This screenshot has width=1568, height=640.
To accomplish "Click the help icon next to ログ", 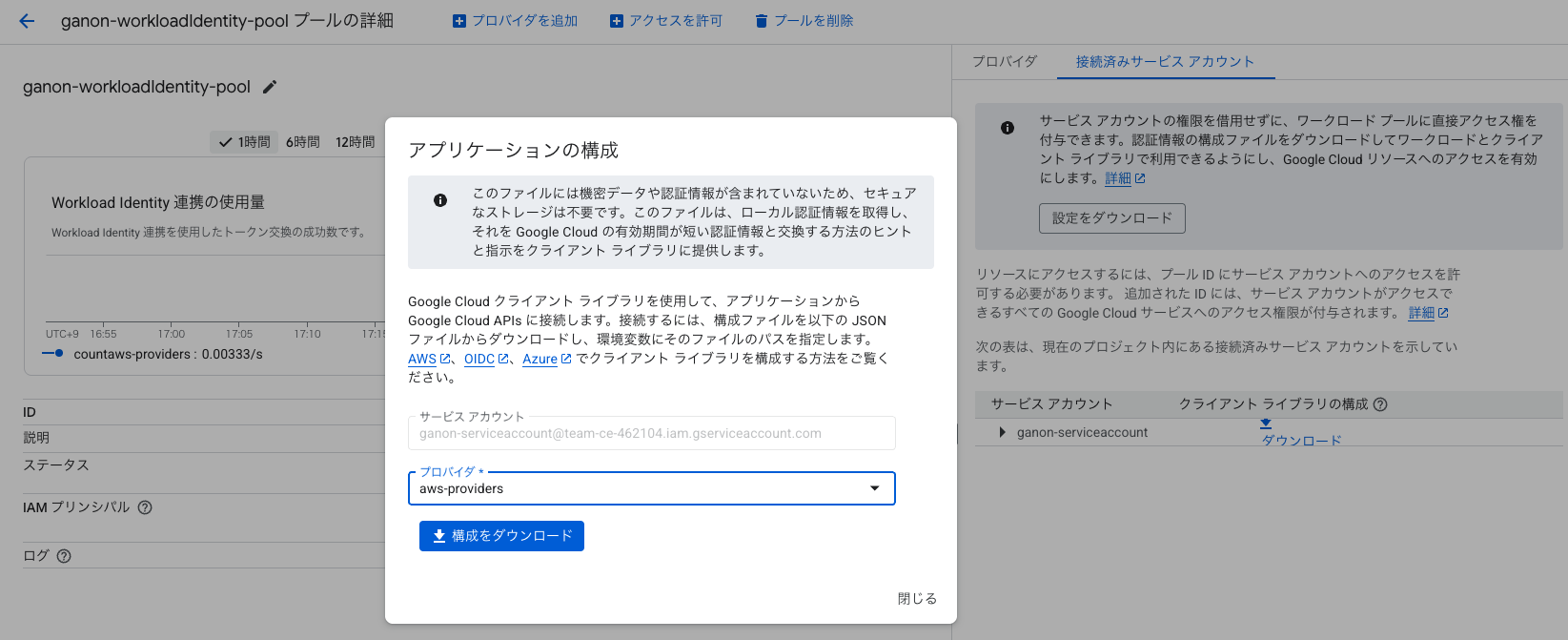I will [64, 556].
